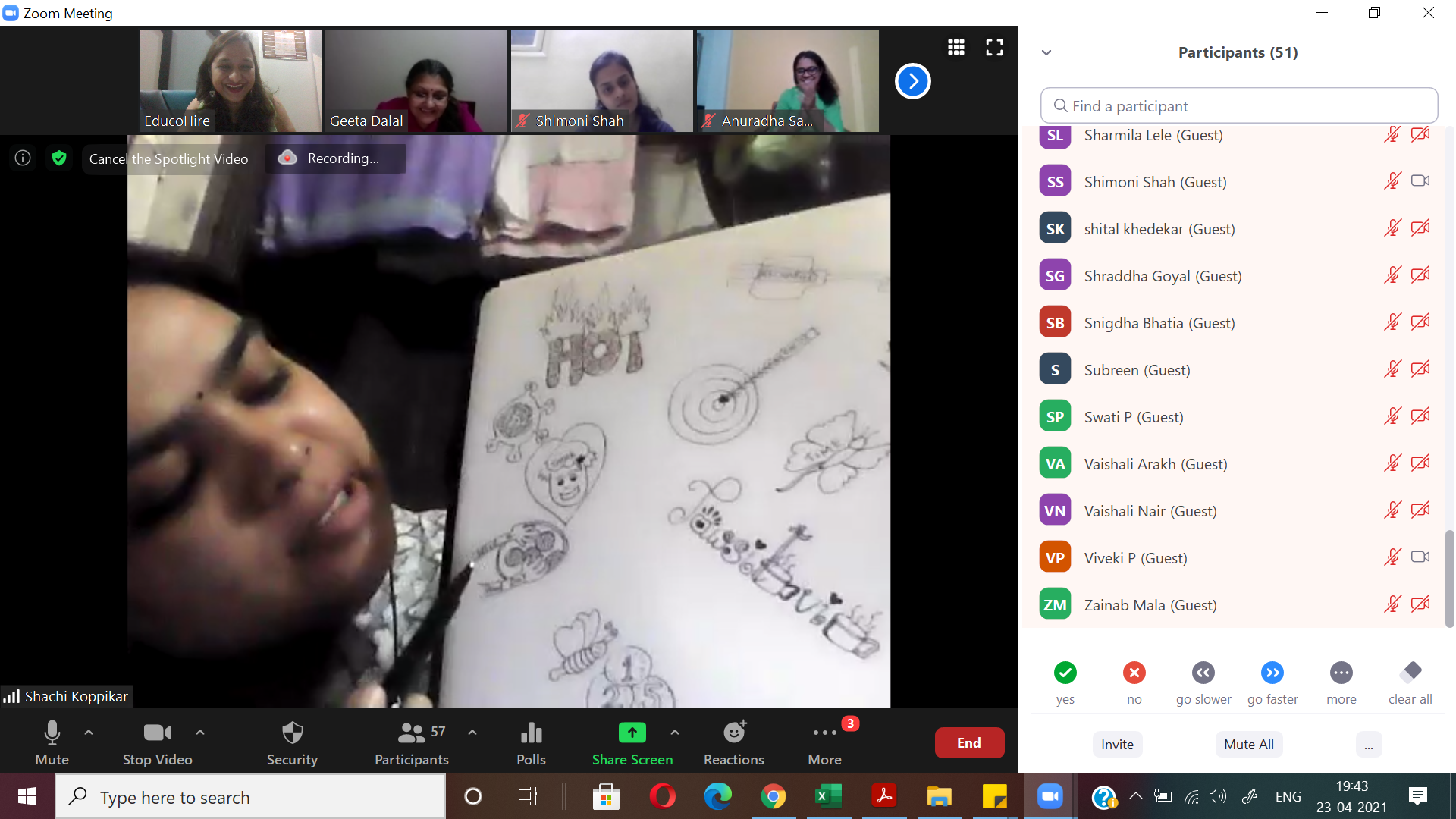This screenshot has width=1456, height=819.
Task: Collapse the Participants panel chevron
Action: pyautogui.click(x=1046, y=52)
